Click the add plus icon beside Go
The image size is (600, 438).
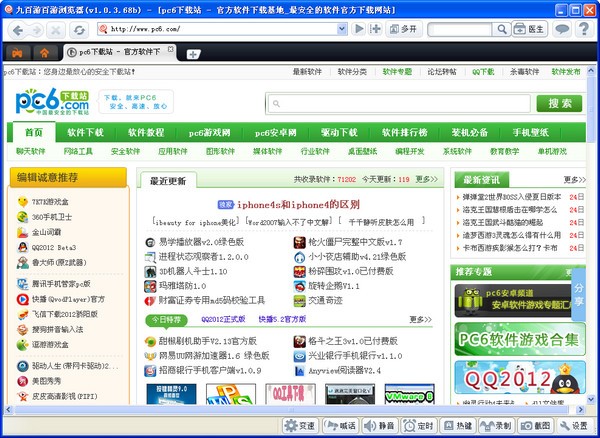375,29
